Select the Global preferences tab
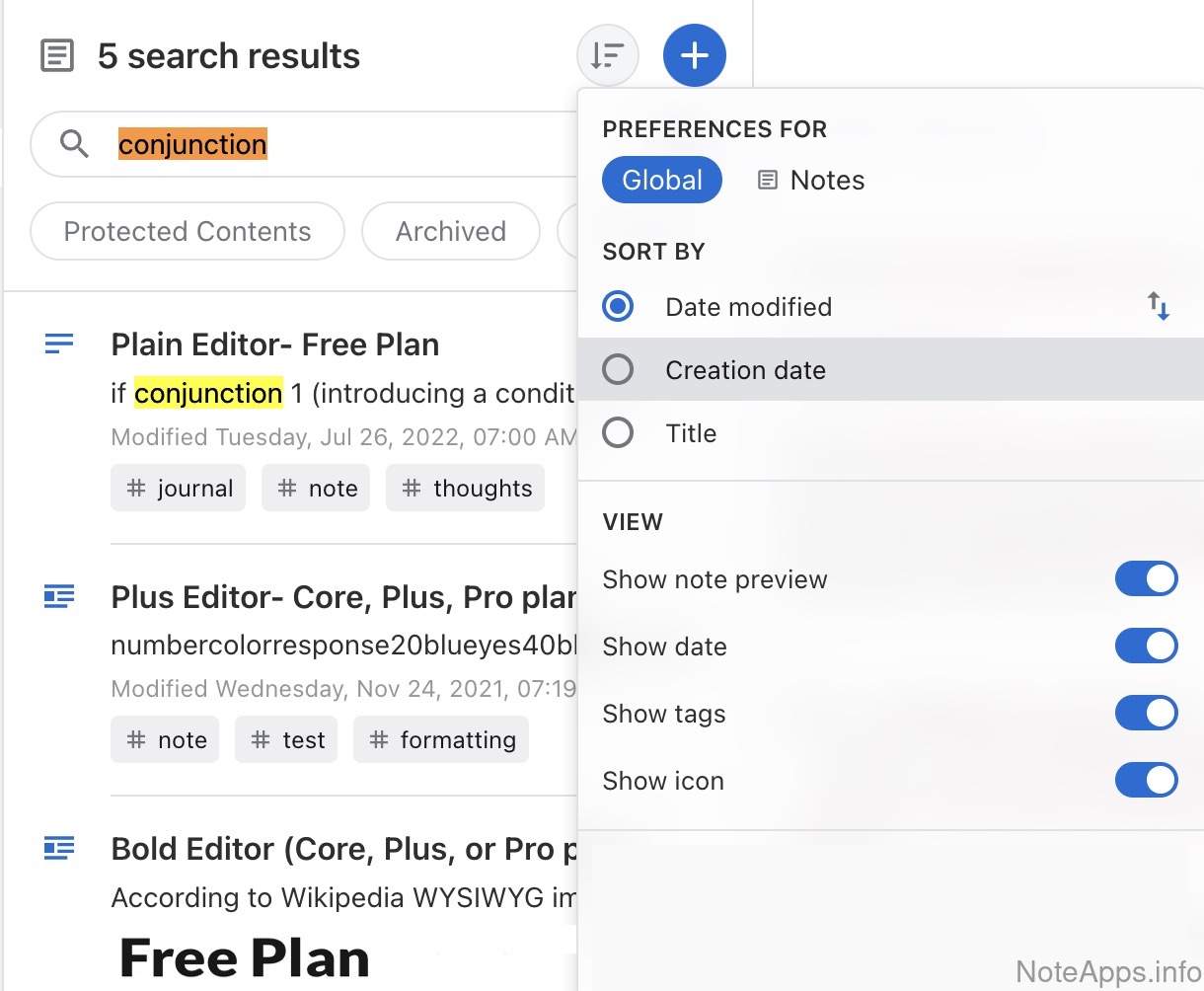The image size is (1204, 991). [x=662, y=181]
